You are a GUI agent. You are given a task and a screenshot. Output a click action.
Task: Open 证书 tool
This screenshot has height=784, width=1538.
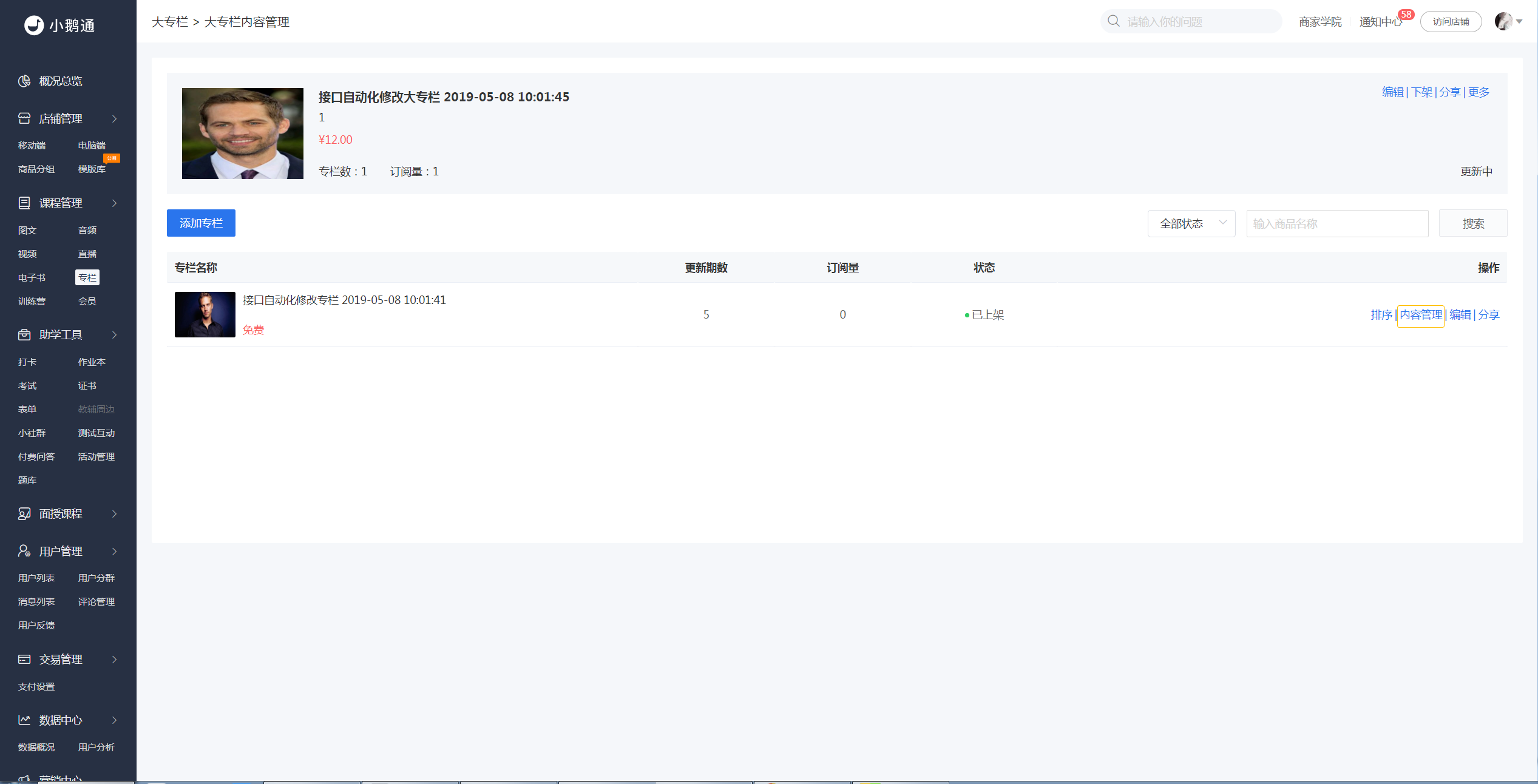[x=87, y=386]
